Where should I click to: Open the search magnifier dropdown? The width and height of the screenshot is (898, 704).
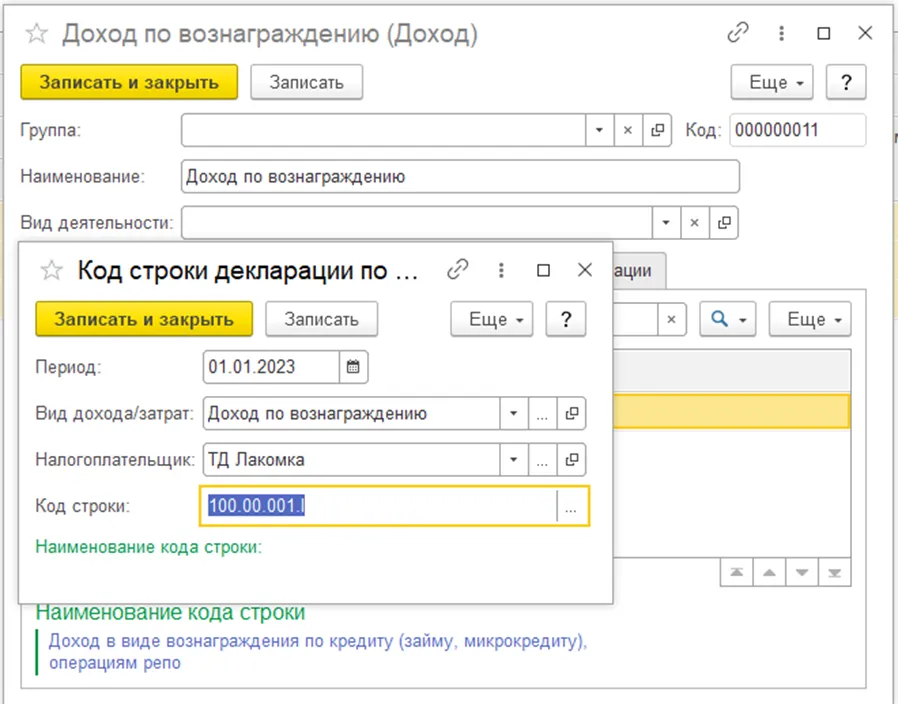click(728, 319)
